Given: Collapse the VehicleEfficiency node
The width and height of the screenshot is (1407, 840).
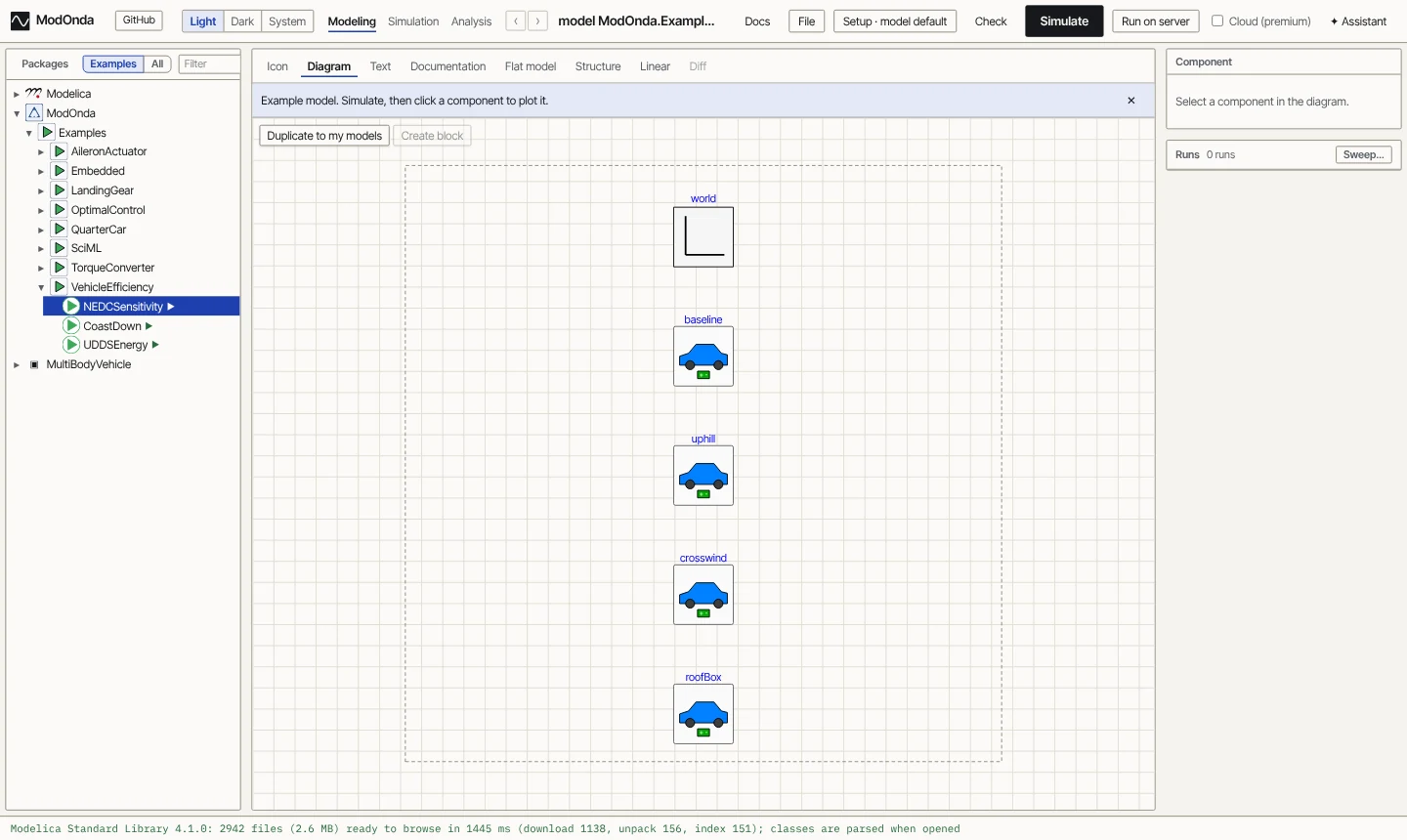Looking at the screenshot, I should coord(41,288).
